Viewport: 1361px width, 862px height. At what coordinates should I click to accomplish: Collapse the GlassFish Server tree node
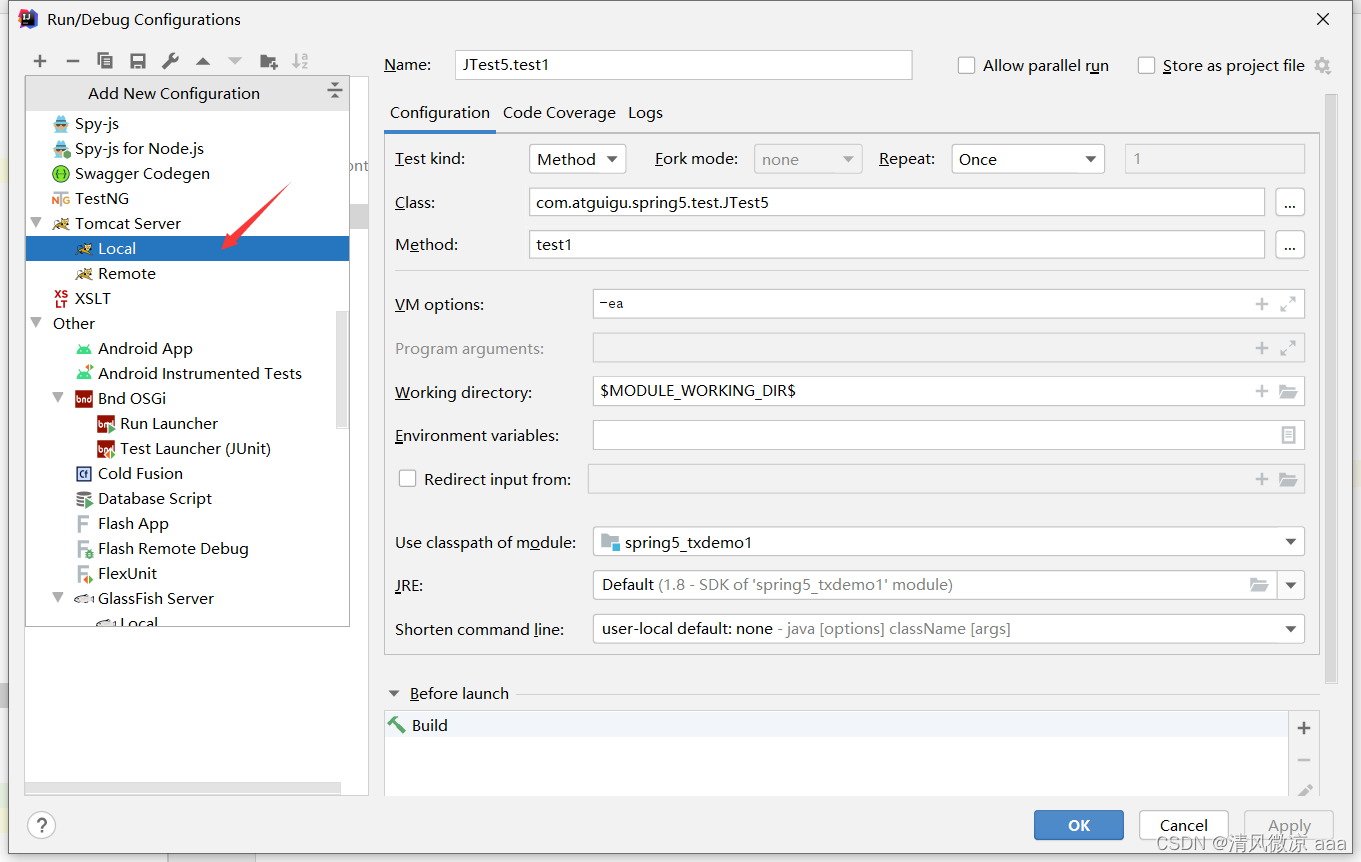coord(59,599)
